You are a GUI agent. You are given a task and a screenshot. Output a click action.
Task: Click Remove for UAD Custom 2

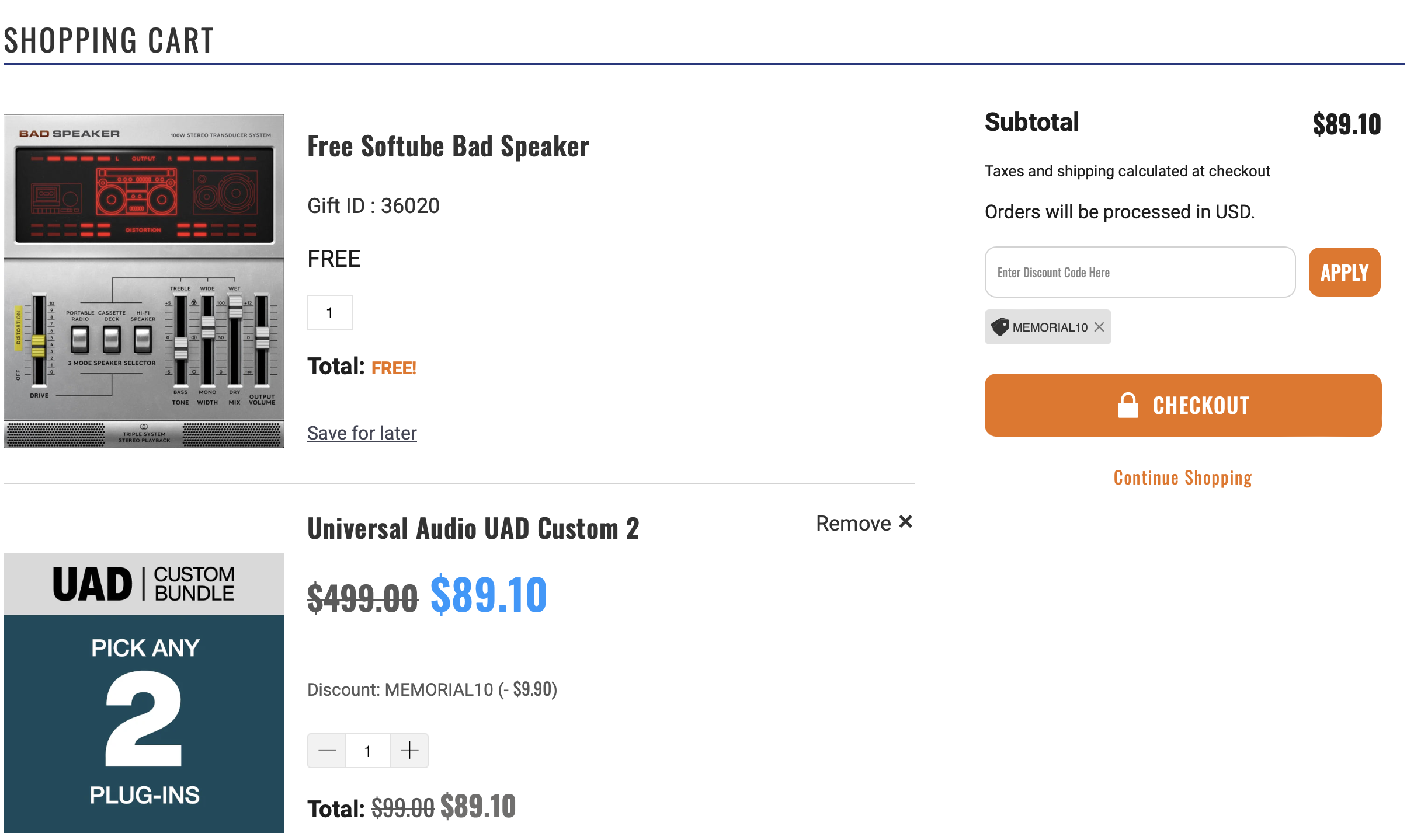click(x=853, y=524)
